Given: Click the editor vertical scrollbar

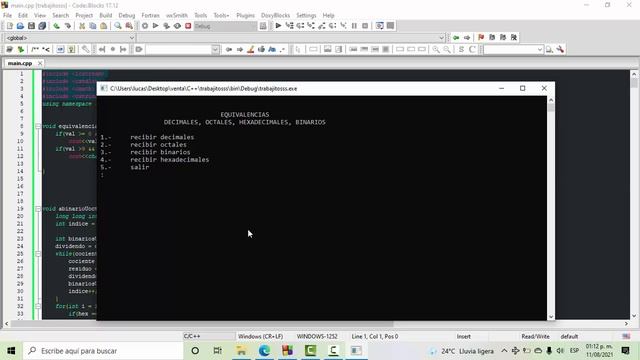Looking at the screenshot, I should 634,195.
